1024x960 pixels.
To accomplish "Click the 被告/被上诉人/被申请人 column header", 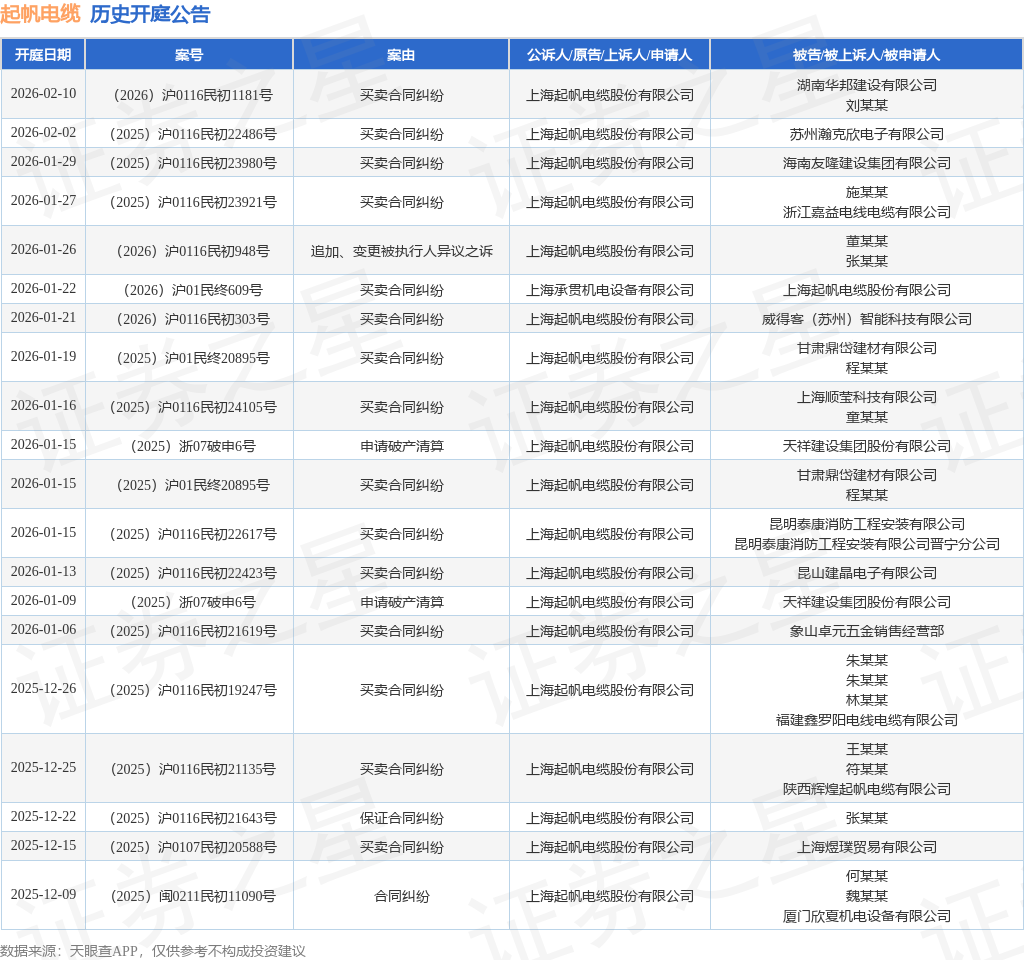I will click(867, 55).
